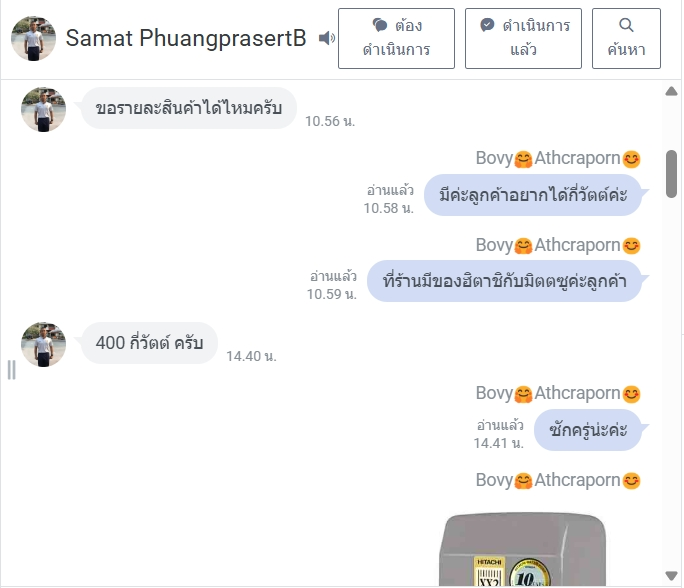Screen dimensions: 684x588
Task: Click the vertical scrollbar thumb
Action: click(x=671, y=174)
